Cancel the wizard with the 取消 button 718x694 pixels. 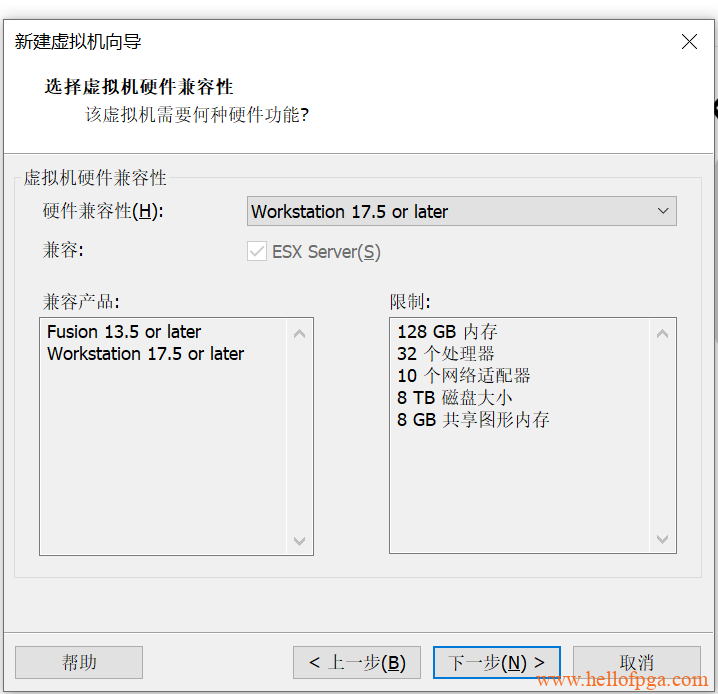pos(636,662)
